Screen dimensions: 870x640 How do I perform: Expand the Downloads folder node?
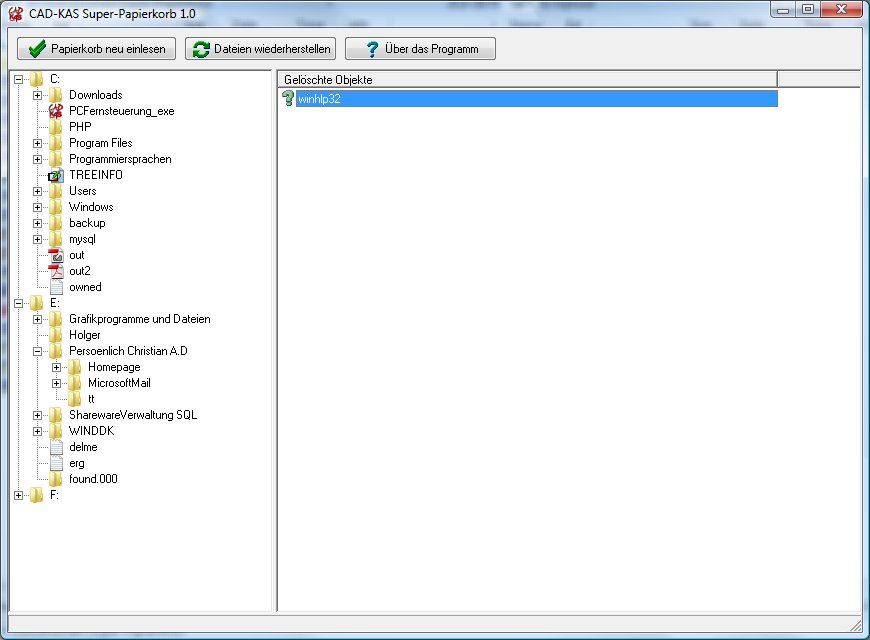click(38, 95)
